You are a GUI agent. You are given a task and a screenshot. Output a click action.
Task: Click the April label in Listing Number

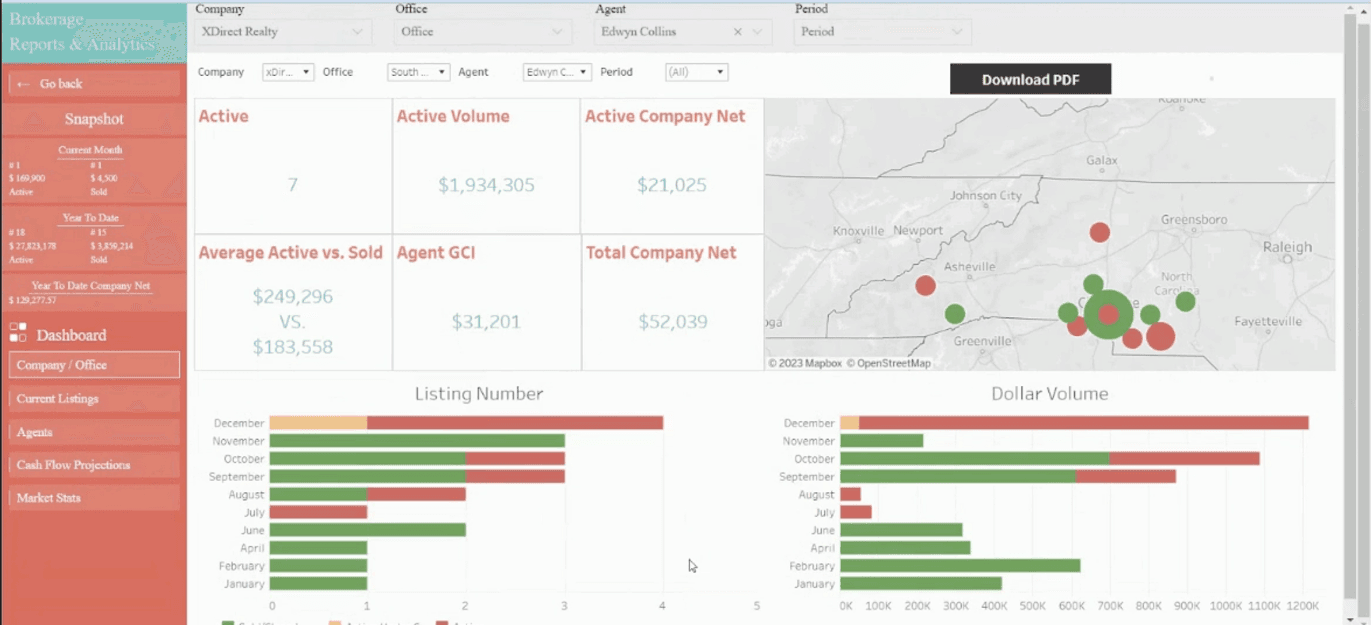coord(251,548)
